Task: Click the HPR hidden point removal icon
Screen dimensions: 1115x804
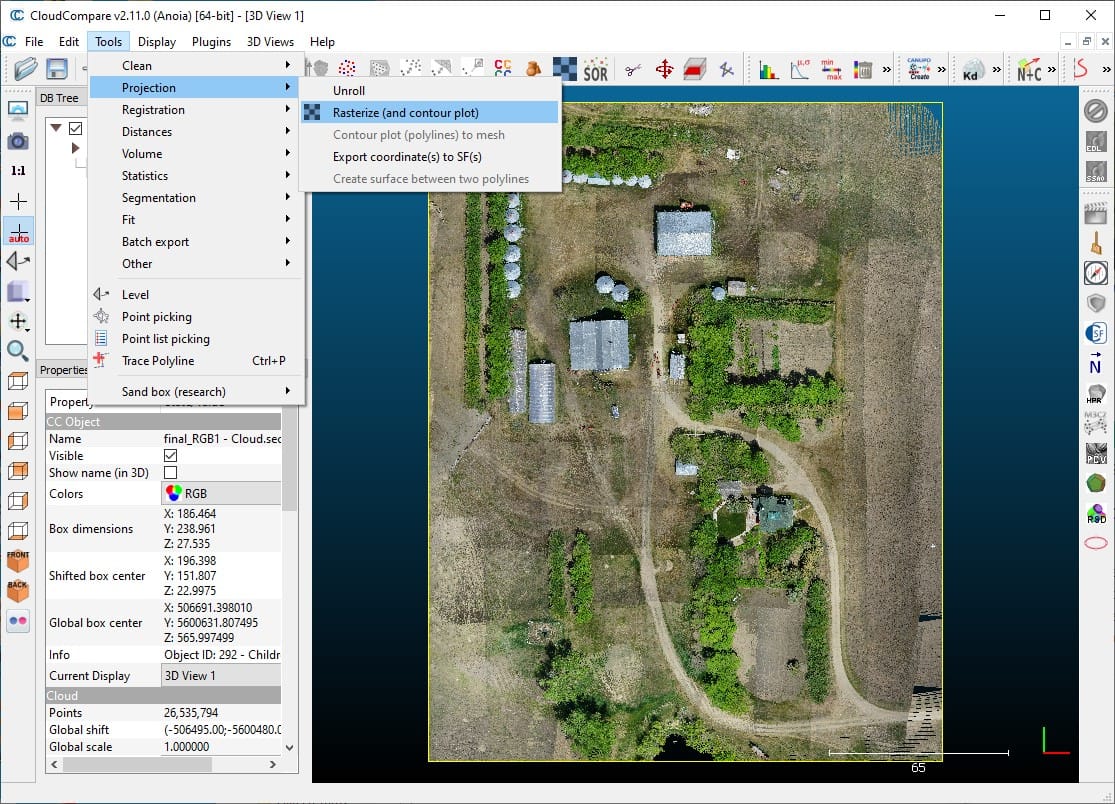Action: click(x=1096, y=394)
